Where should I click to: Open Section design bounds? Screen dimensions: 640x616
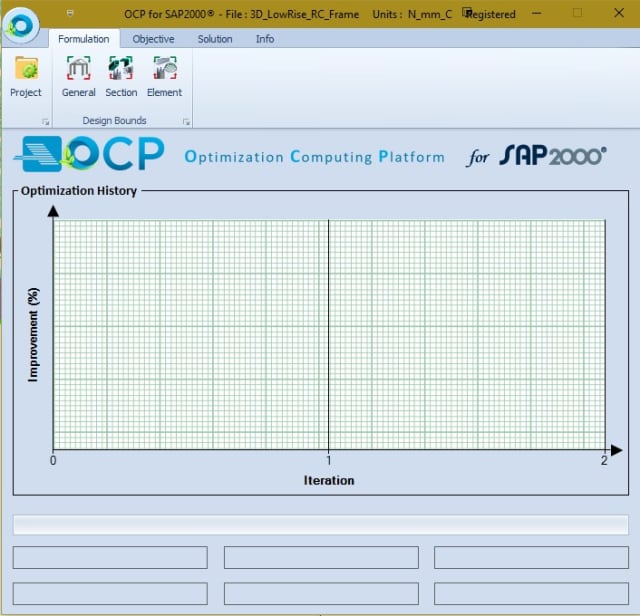(121, 77)
